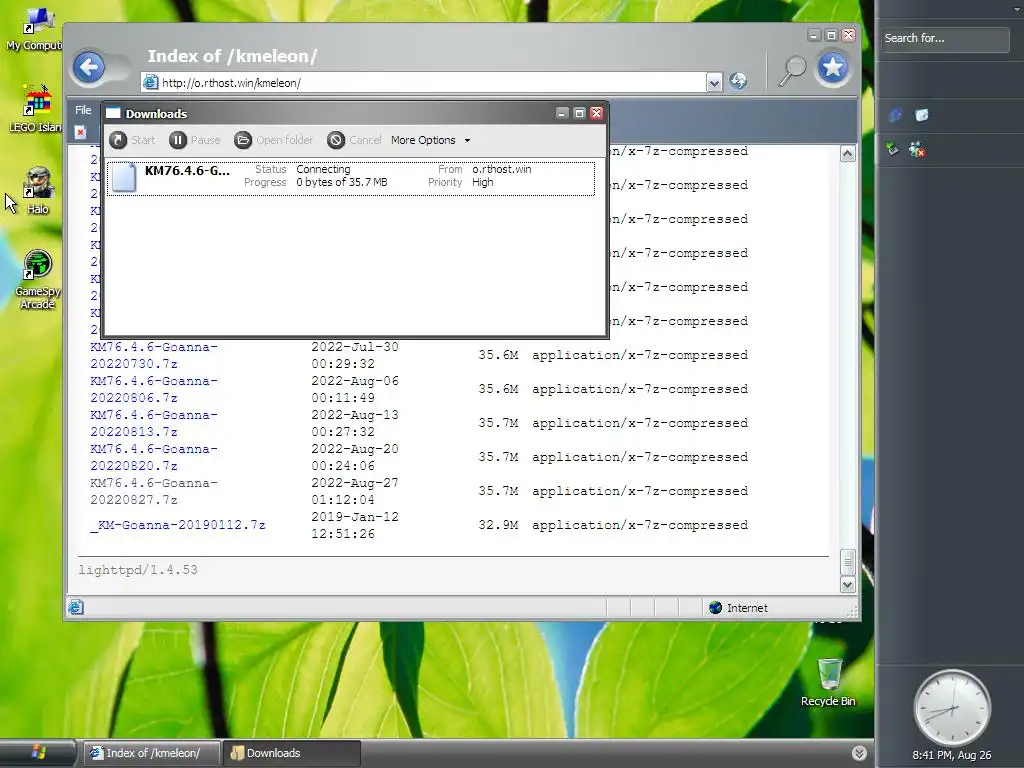Click the '2022-Jul-30 00:29:32' date cell
The image size is (1024, 768).
[x=355, y=355]
